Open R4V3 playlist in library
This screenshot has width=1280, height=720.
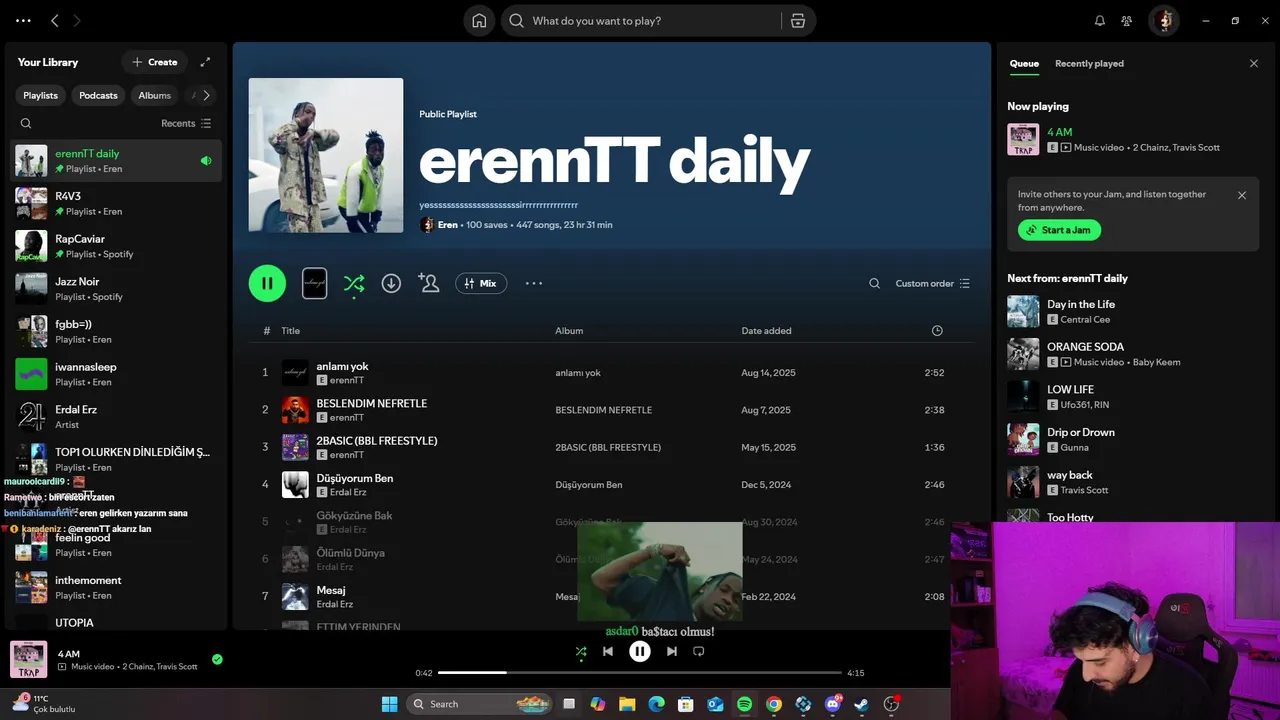[116, 203]
